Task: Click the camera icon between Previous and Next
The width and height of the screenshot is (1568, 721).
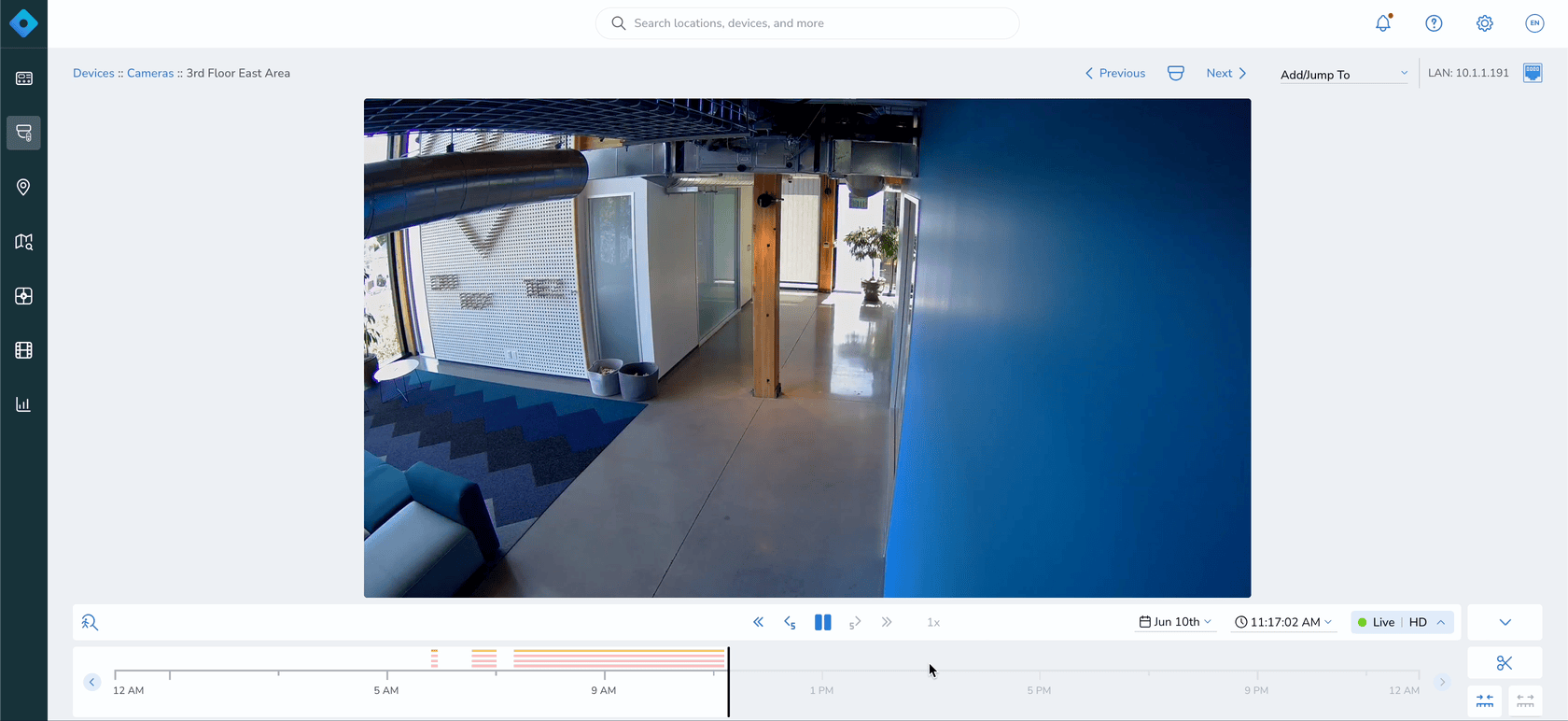Action: [1176, 73]
